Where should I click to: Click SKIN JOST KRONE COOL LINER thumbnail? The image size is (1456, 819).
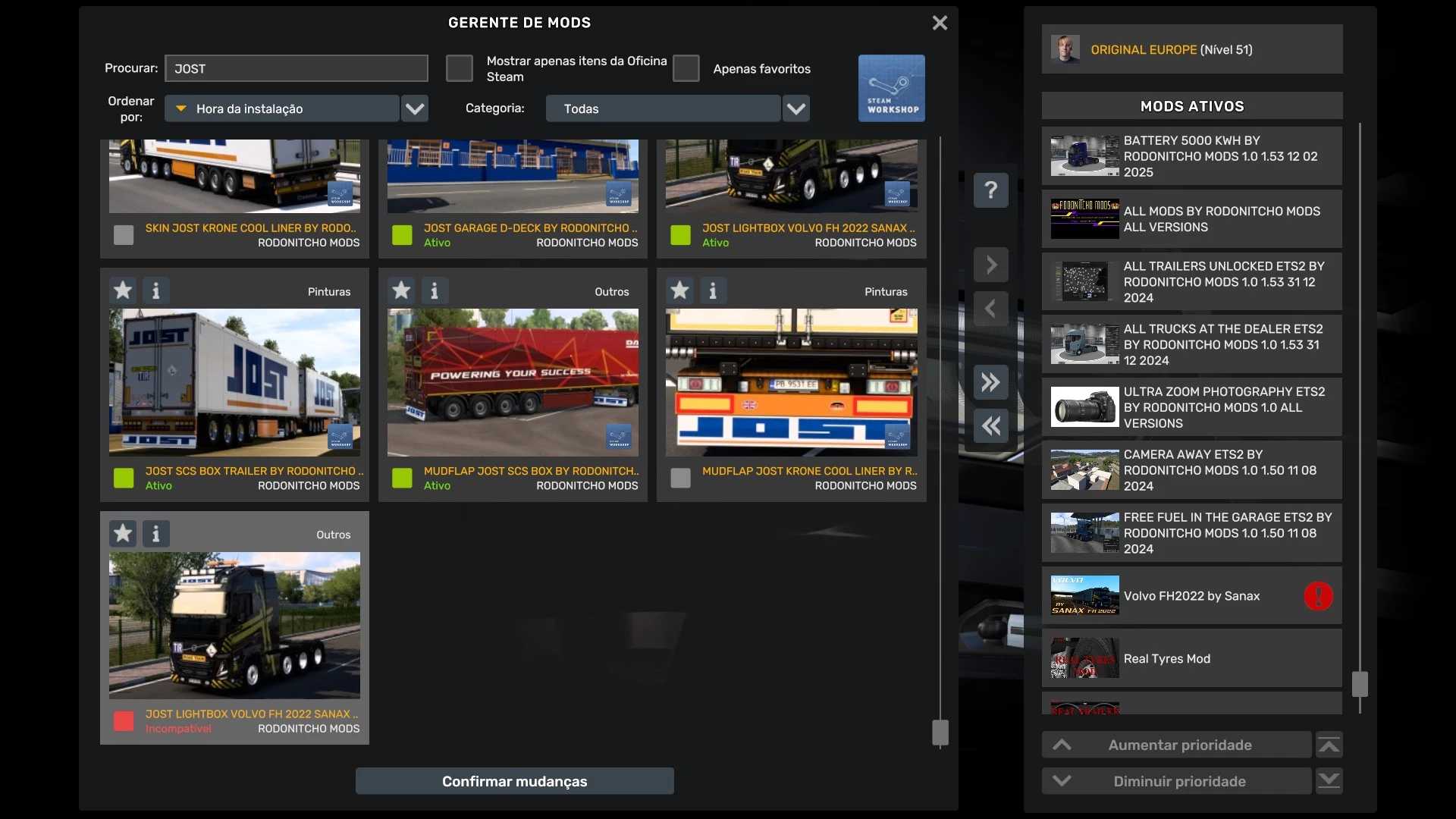point(234,176)
